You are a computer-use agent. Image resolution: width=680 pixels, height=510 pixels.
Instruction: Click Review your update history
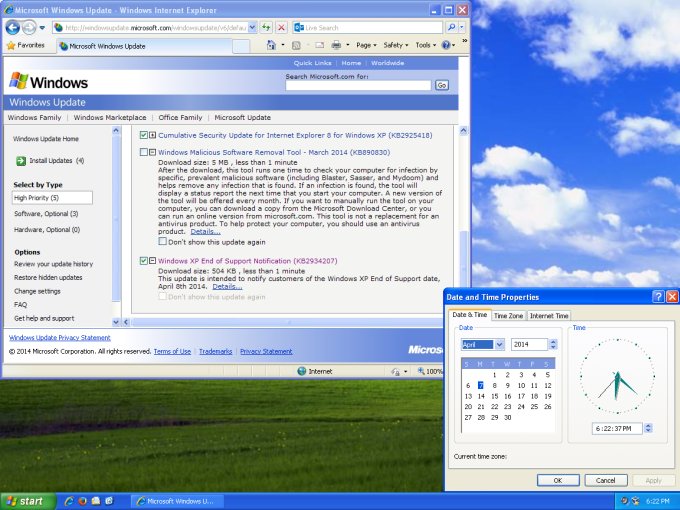53,264
